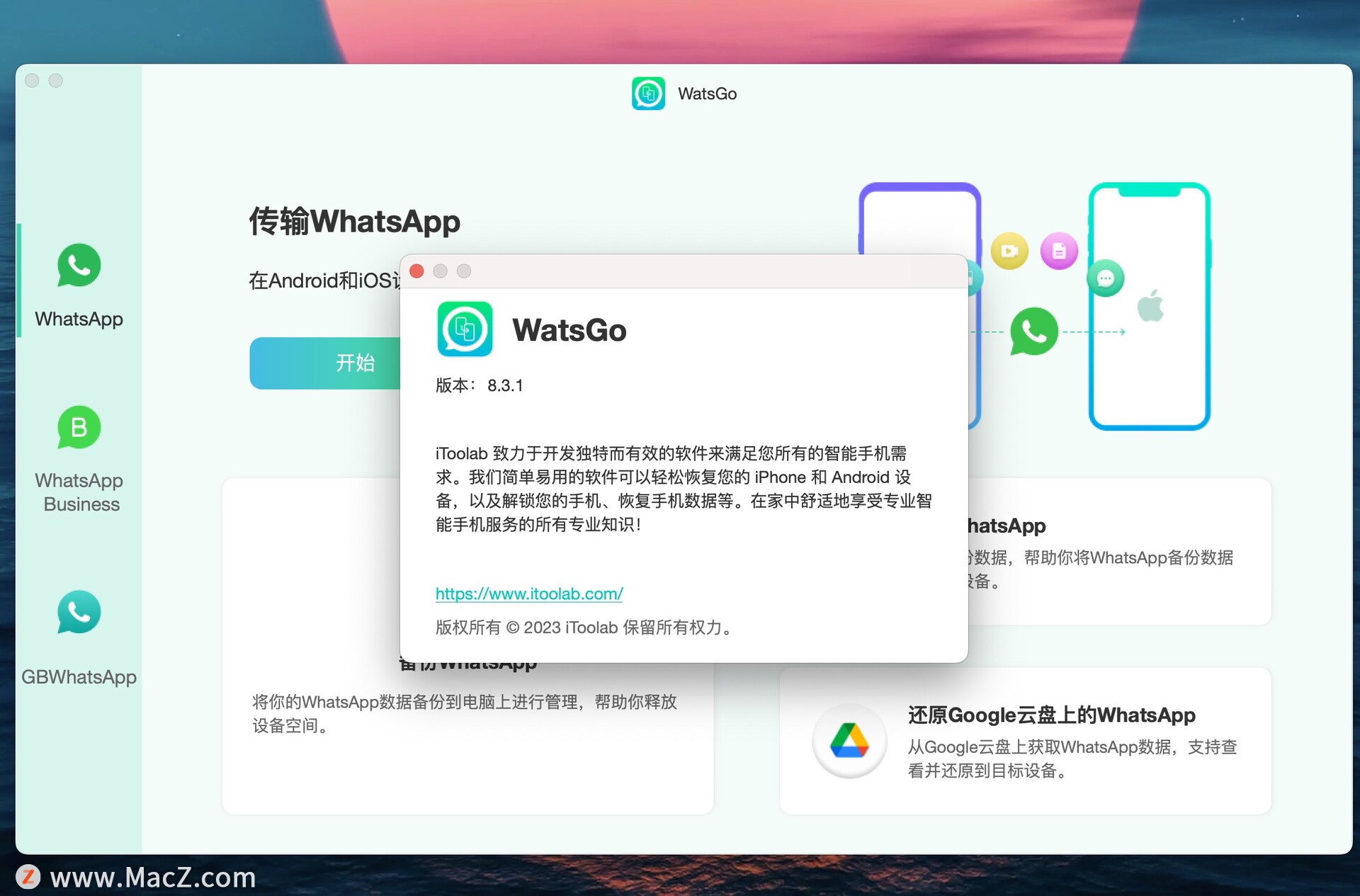Click the green WhatsApp icon between phones
Viewport: 1360px width, 896px height.
1034,331
